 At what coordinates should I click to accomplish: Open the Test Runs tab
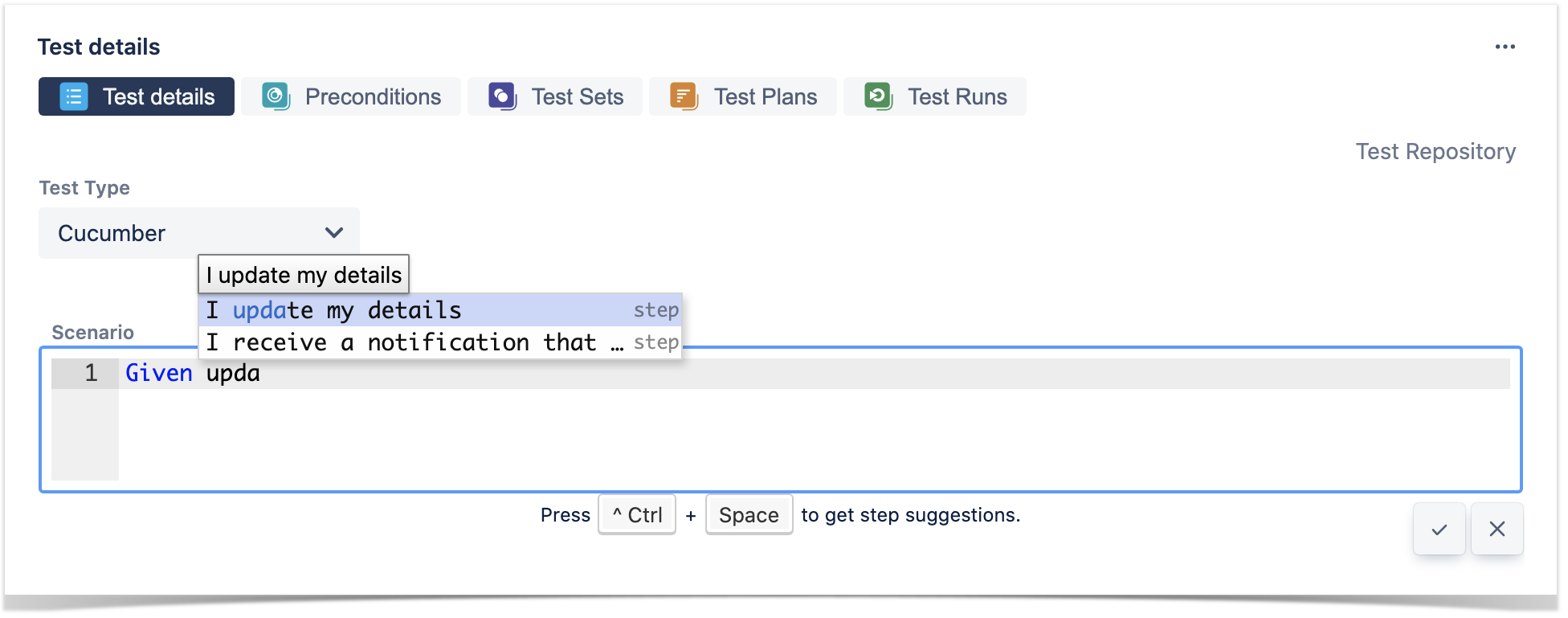click(x=935, y=96)
